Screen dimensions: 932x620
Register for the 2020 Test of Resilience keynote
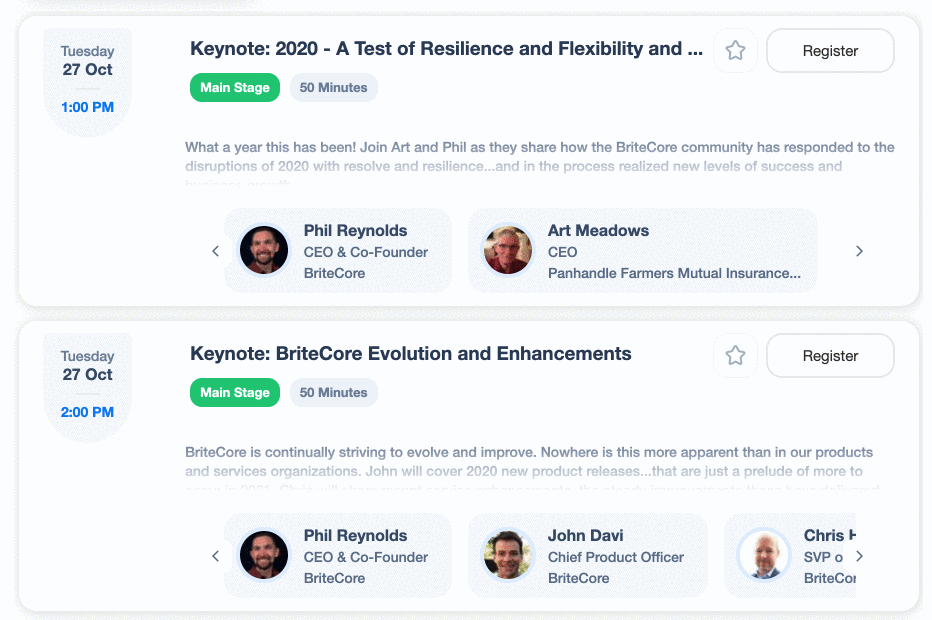coord(830,51)
